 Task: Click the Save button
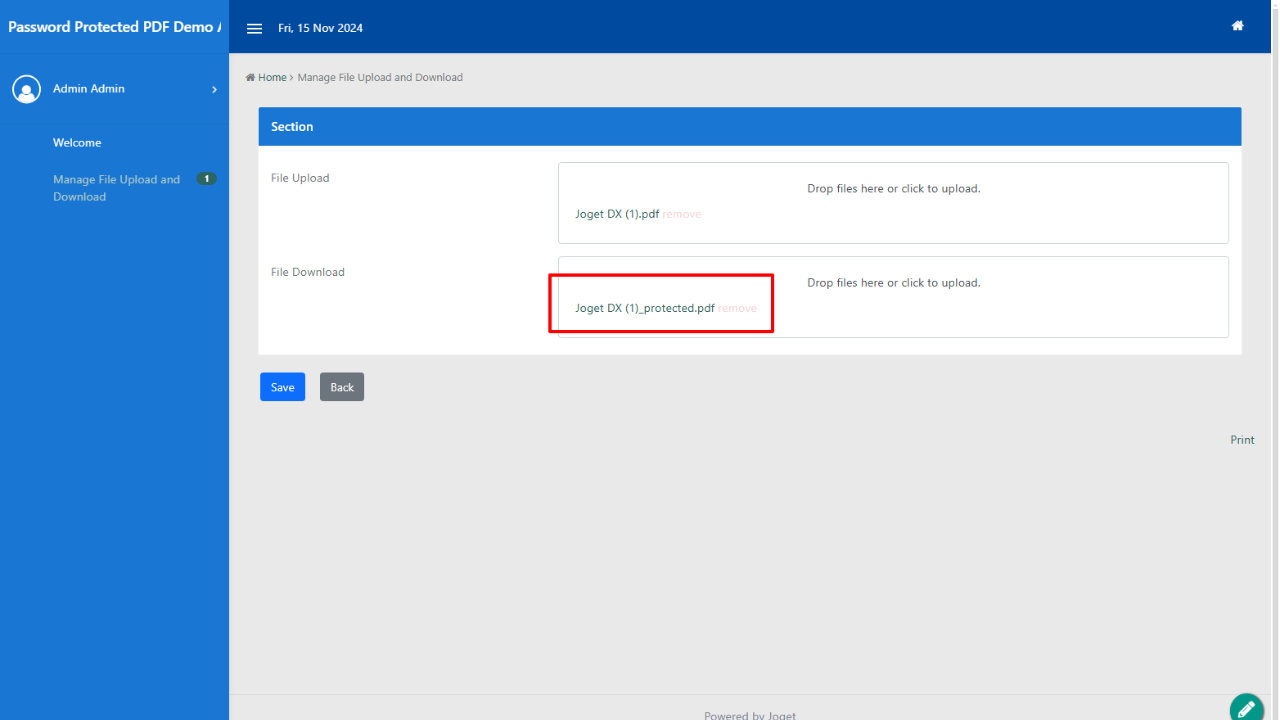pyautogui.click(x=282, y=387)
